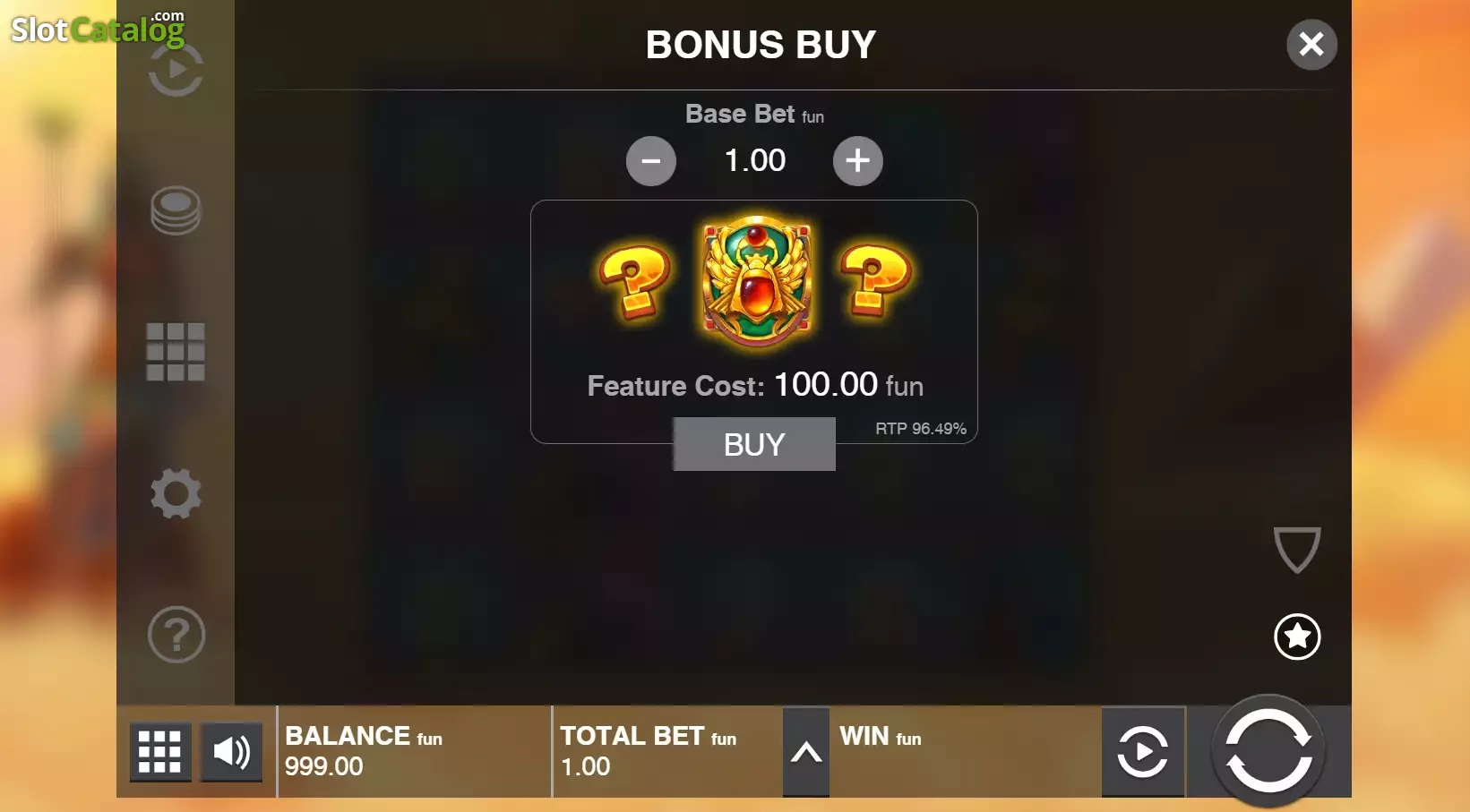This screenshot has width=1470, height=812.
Task: Click the Total Bet amount panel
Action: pyautogui.click(x=667, y=751)
